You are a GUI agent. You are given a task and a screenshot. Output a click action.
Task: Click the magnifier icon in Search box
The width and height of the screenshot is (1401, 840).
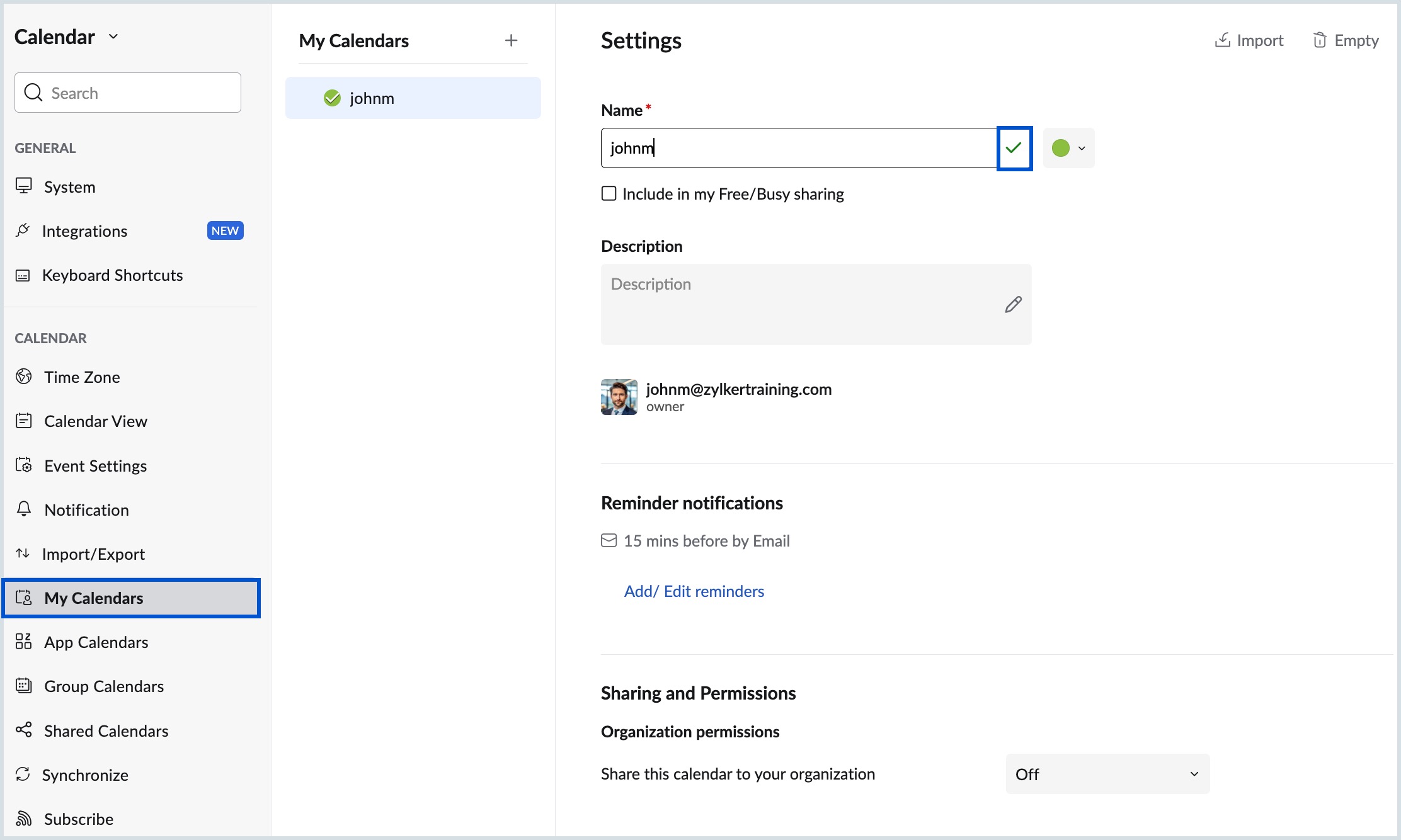point(33,93)
